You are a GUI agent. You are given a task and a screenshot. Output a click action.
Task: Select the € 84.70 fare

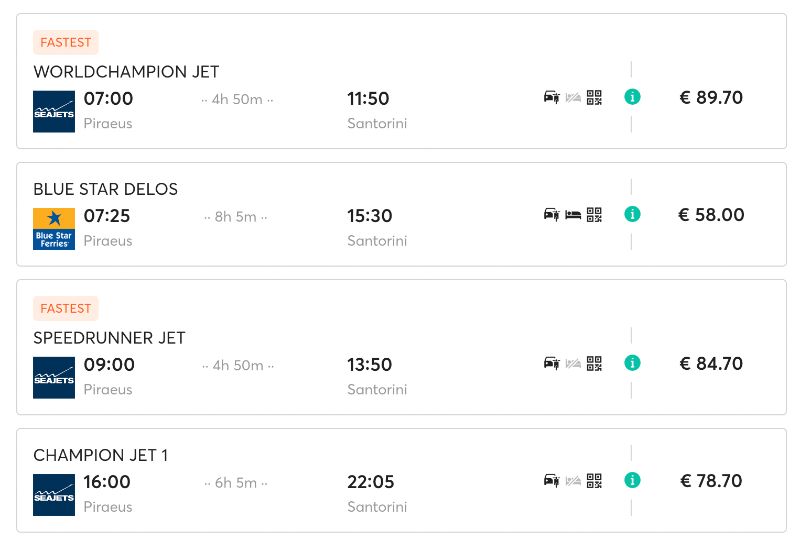(x=711, y=364)
